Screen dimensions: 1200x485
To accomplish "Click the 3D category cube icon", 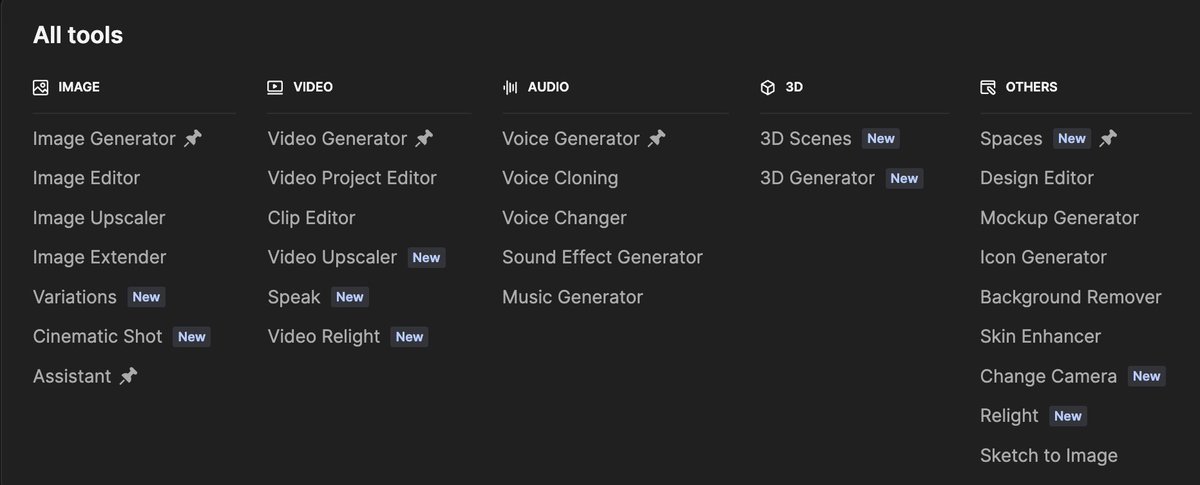I will 767,87.
